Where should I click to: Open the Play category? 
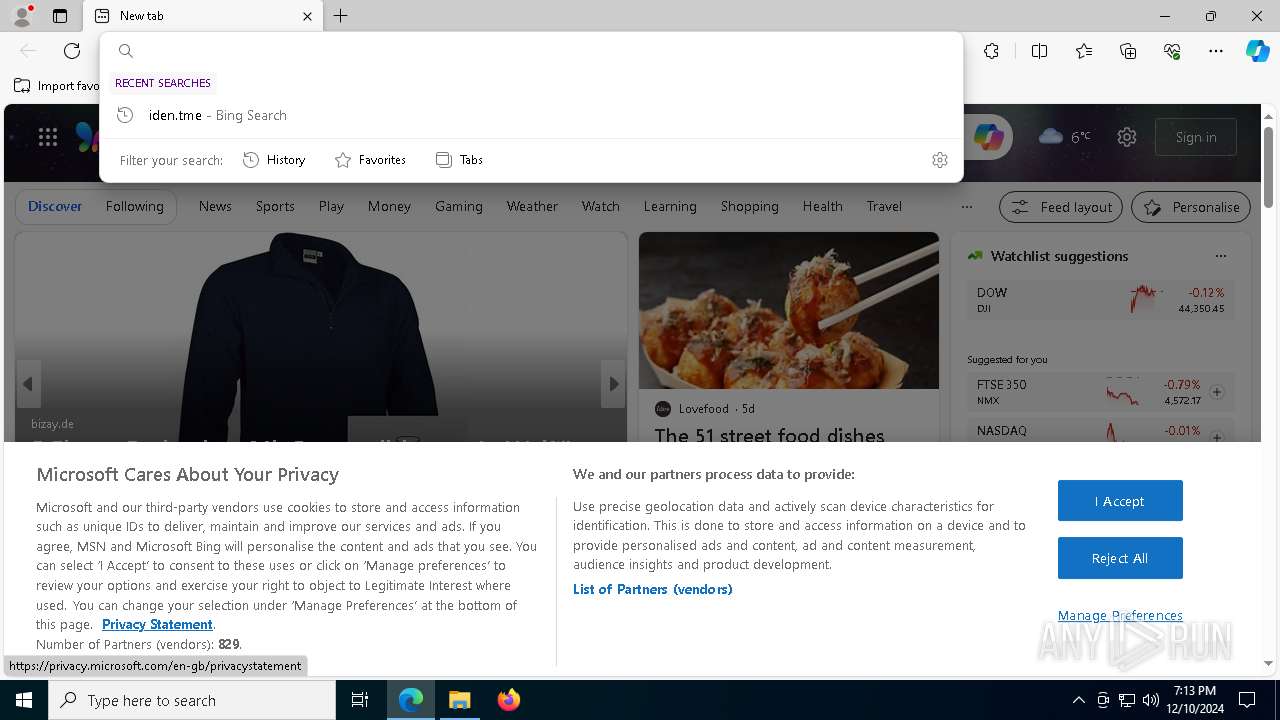click(x=331, y=206)
